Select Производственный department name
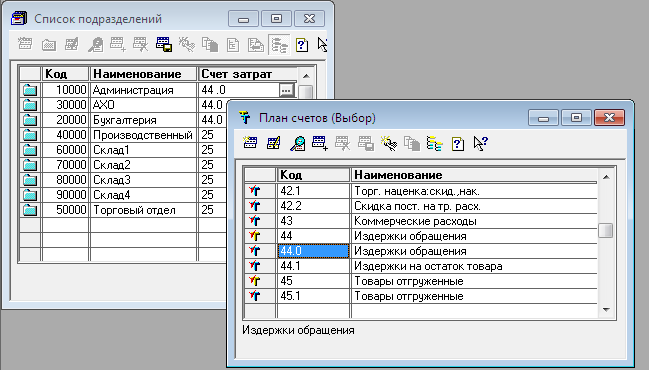649x370 pixels. pyautogui.click(x=143, y=135)
